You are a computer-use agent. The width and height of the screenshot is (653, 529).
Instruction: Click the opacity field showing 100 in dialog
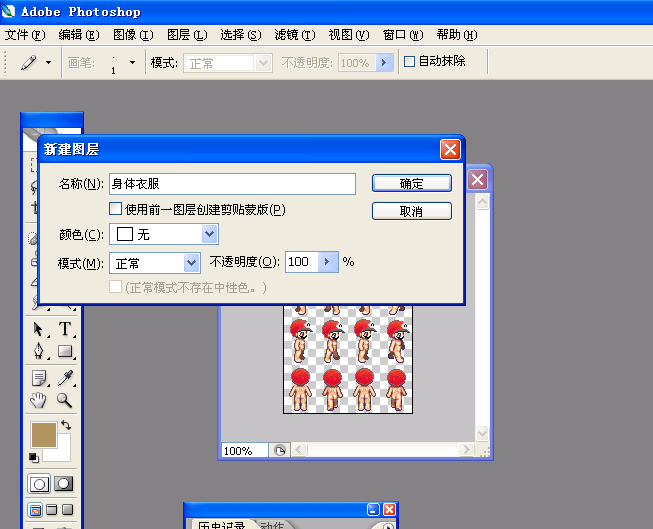(302, 262)
